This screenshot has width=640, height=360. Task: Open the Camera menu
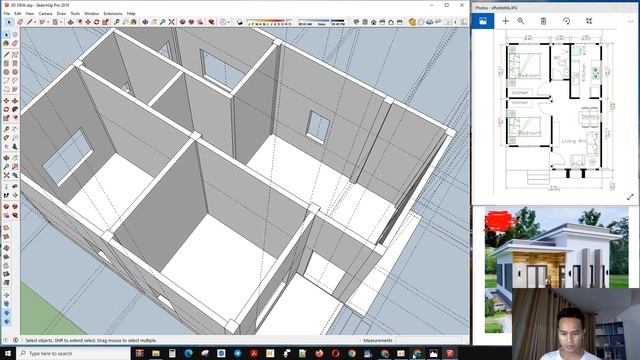tap(45, 13)
